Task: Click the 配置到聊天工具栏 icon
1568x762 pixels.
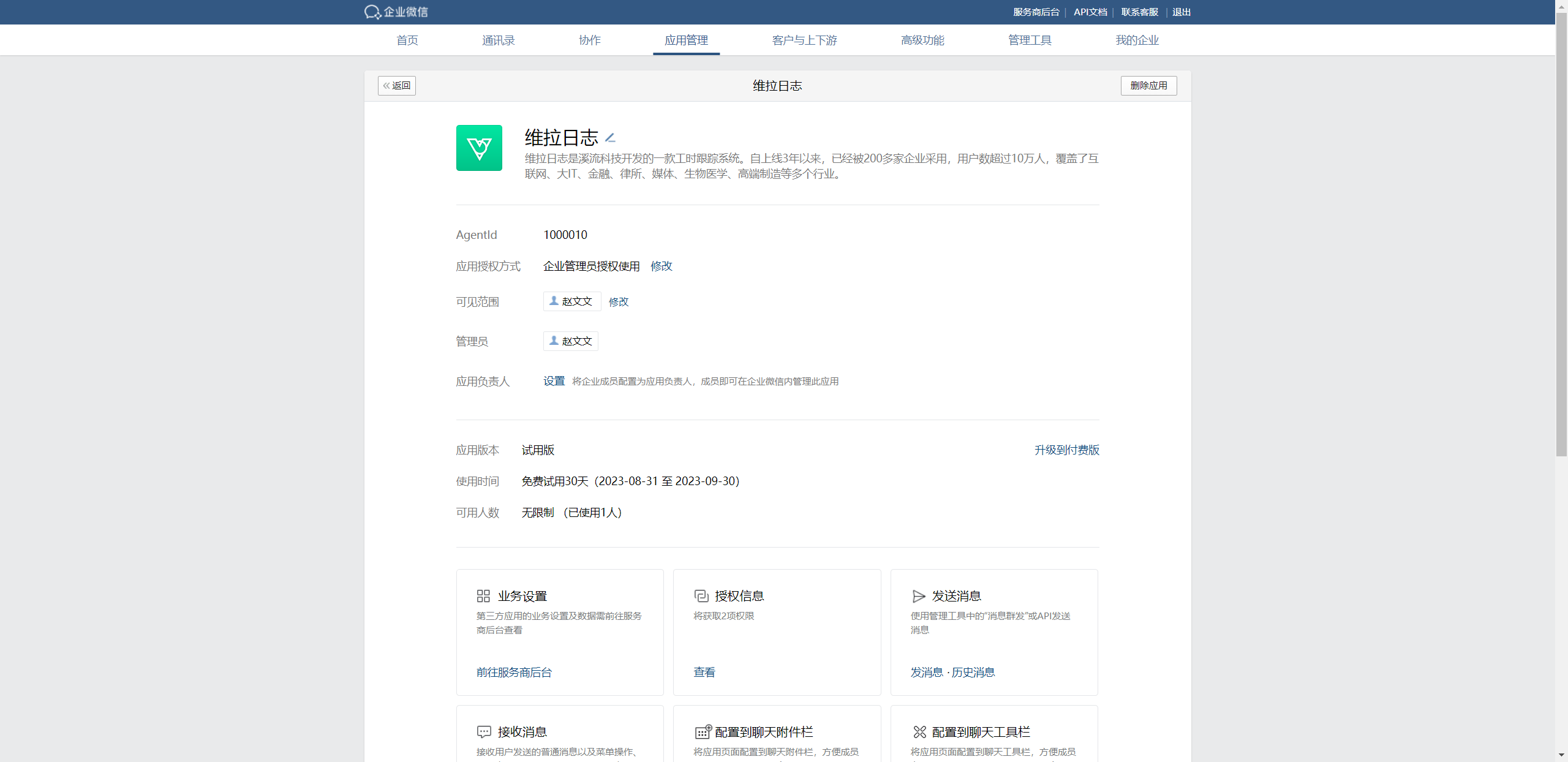Action: click(x=919, y=732)
